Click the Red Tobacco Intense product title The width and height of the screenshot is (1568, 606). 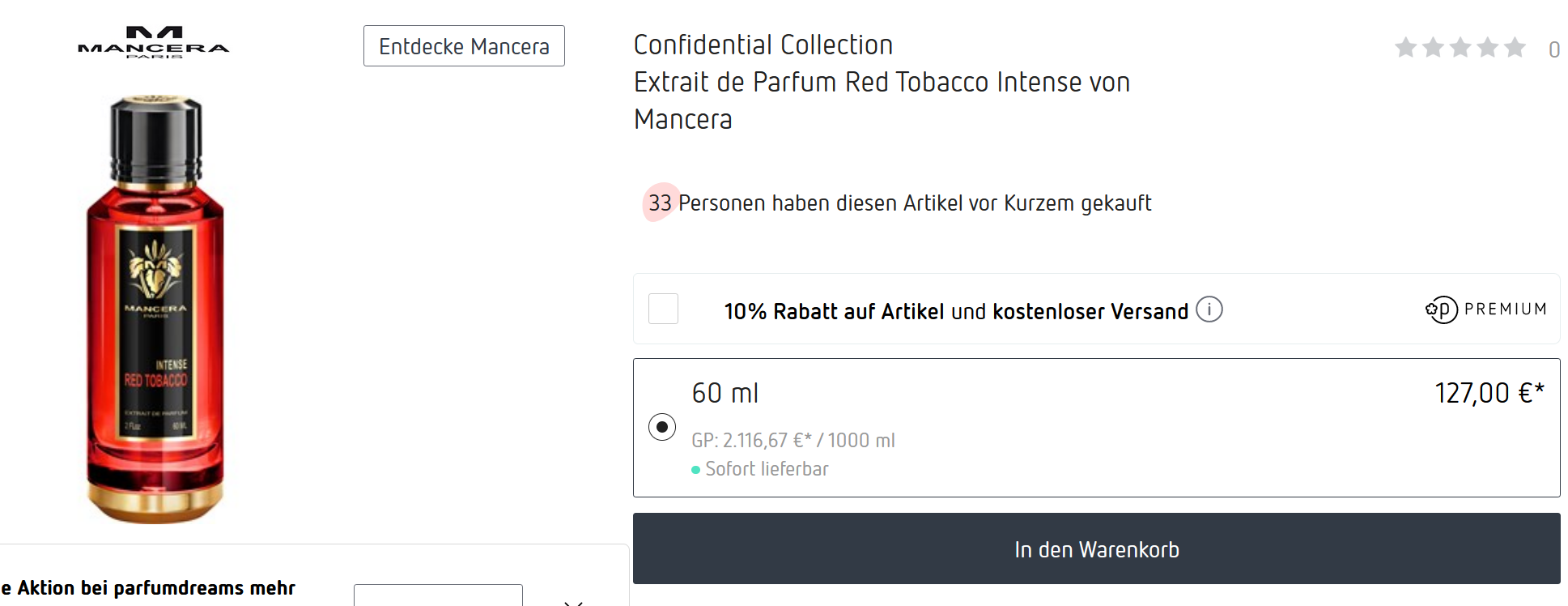pos(882,82)
